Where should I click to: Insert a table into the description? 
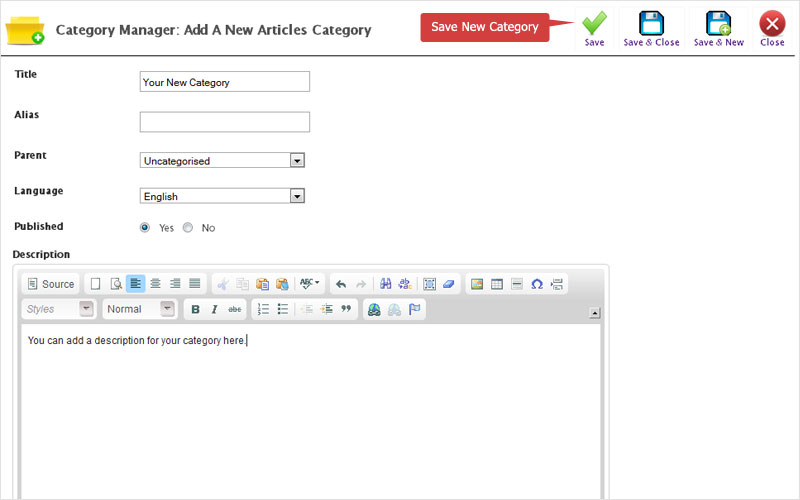[497, 284]
